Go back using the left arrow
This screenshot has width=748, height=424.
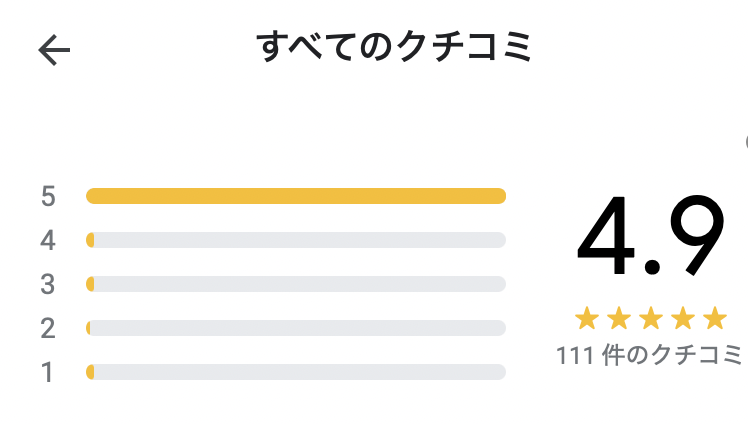pos(54,50)
